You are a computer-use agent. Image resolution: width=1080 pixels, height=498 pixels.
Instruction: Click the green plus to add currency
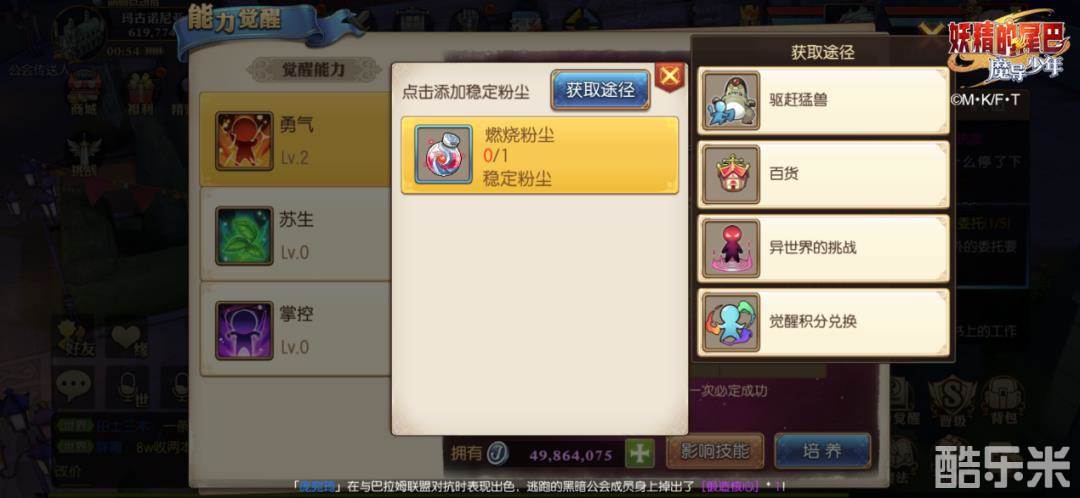point(639,453)
